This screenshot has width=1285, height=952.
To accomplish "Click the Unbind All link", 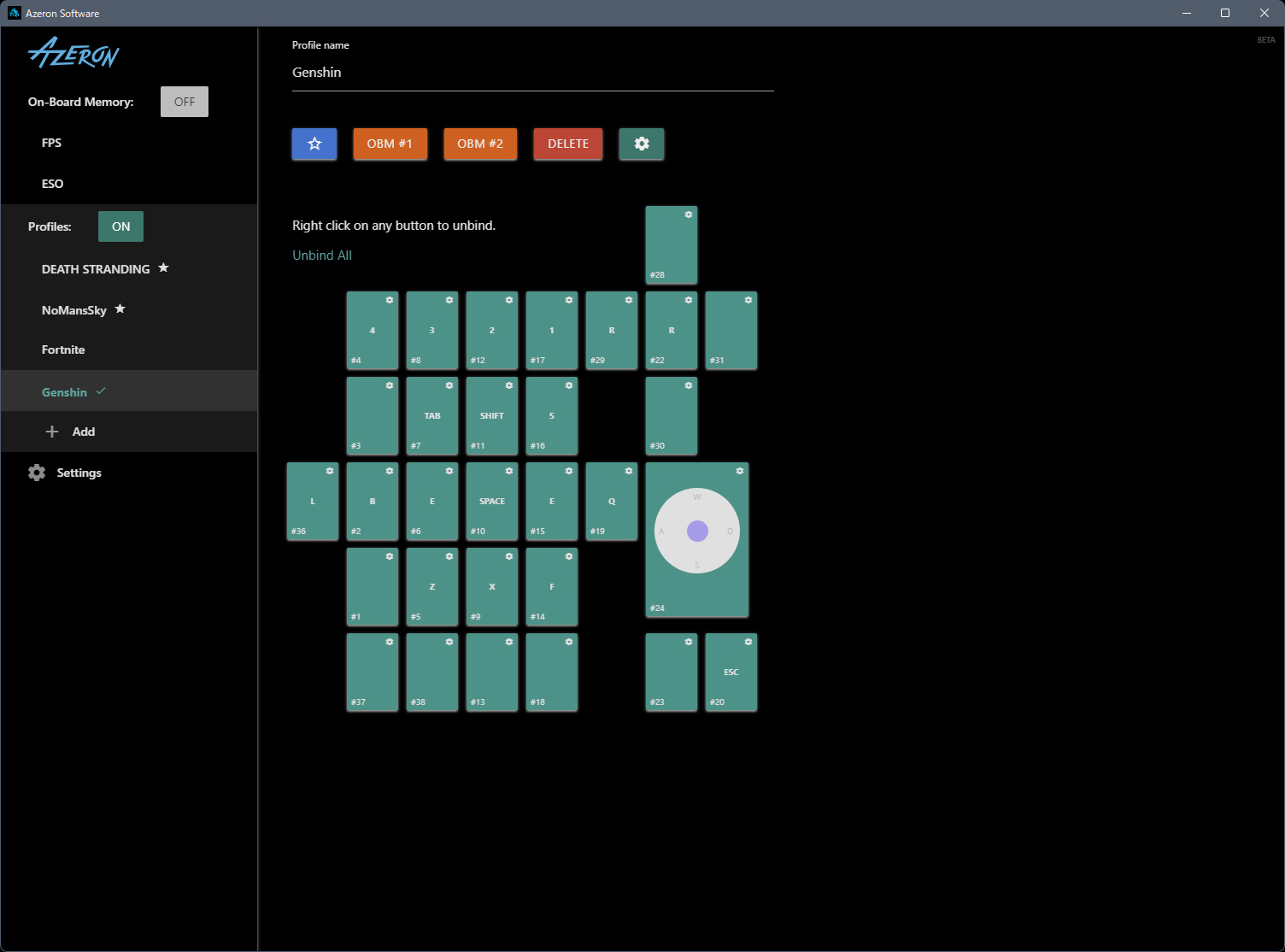I will tap(322, 256).
